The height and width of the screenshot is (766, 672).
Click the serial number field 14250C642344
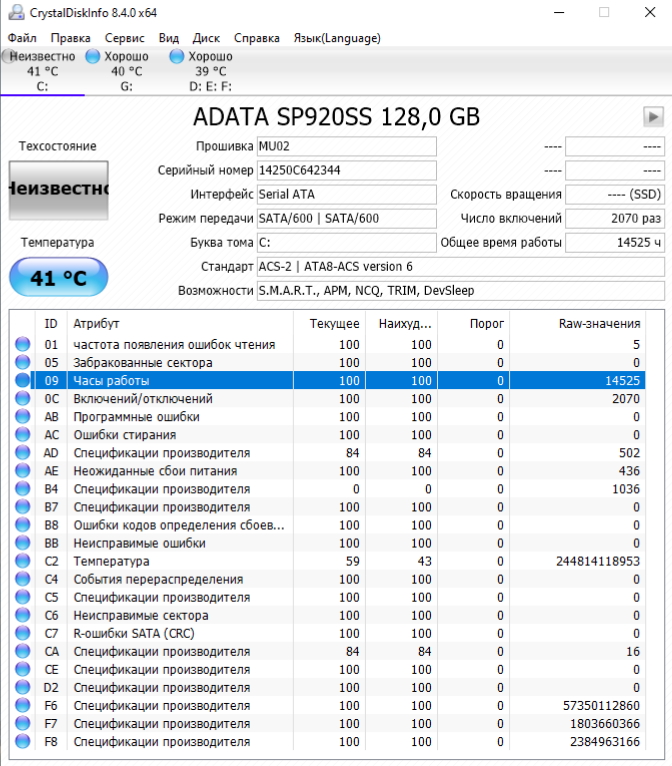click(x=347, y=170)
